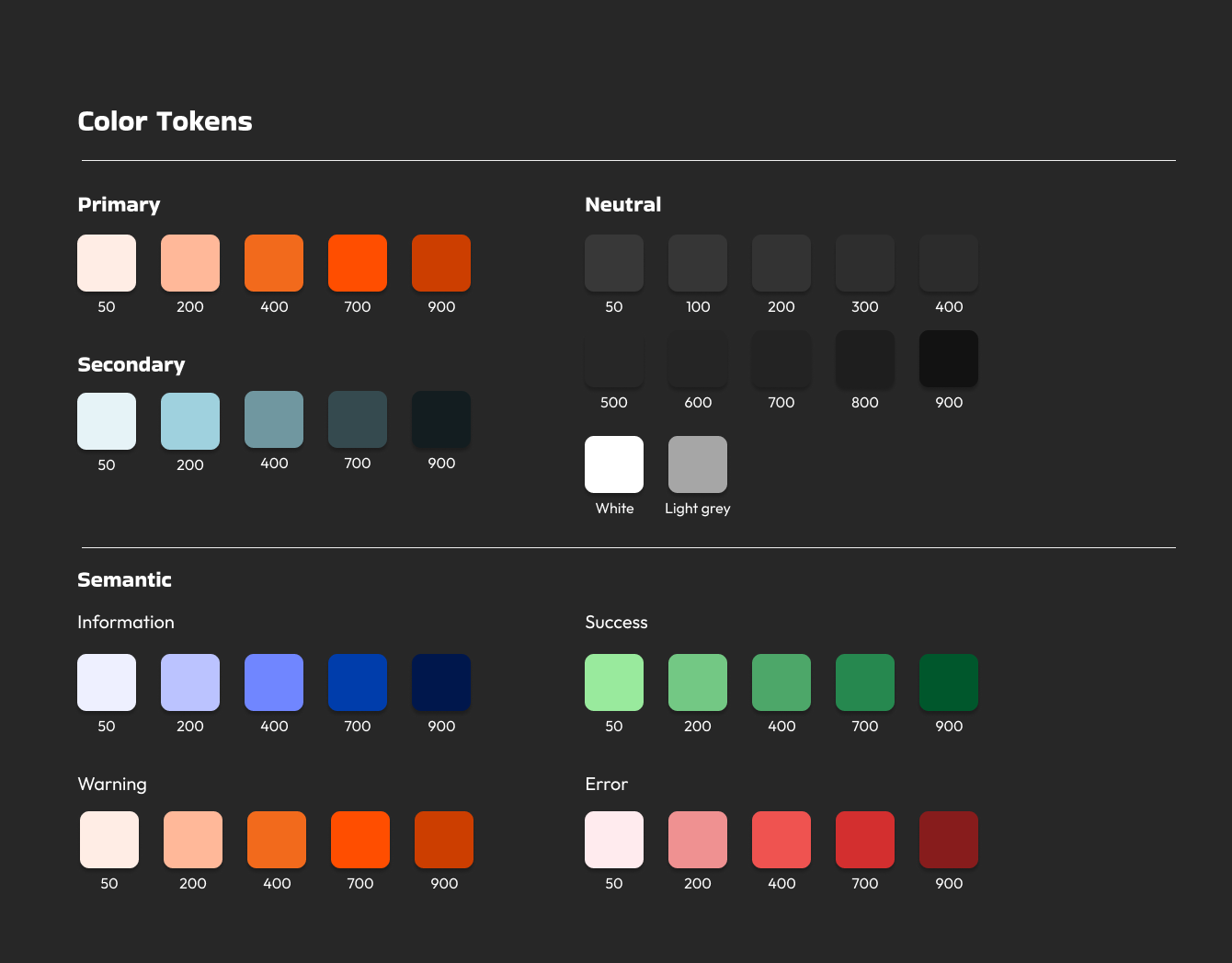Image resolution: width=1232 pixels, height=963 pixels.
Task: Select the Error 900 dark red swatch
Action: [x=949, y=840]
